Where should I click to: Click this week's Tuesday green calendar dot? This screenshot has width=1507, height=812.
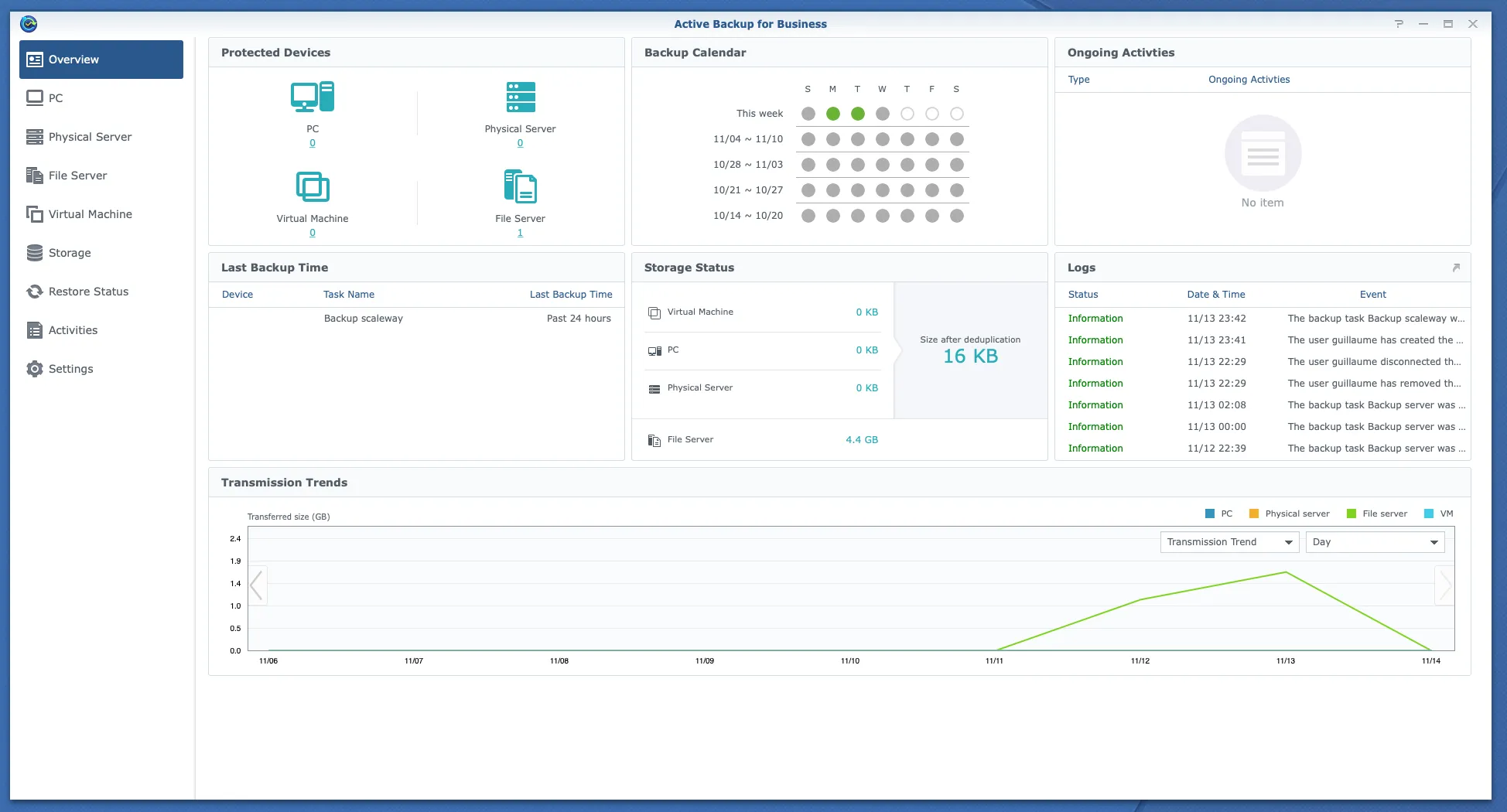click(x=858, y=114)
